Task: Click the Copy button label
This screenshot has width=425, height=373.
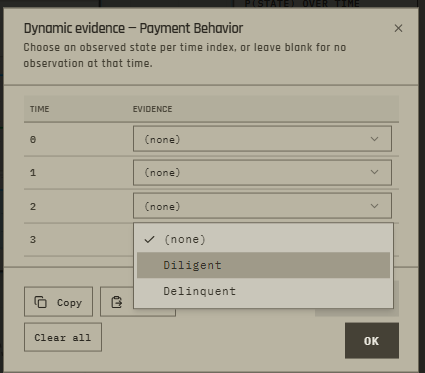Action: click(69, 303)
